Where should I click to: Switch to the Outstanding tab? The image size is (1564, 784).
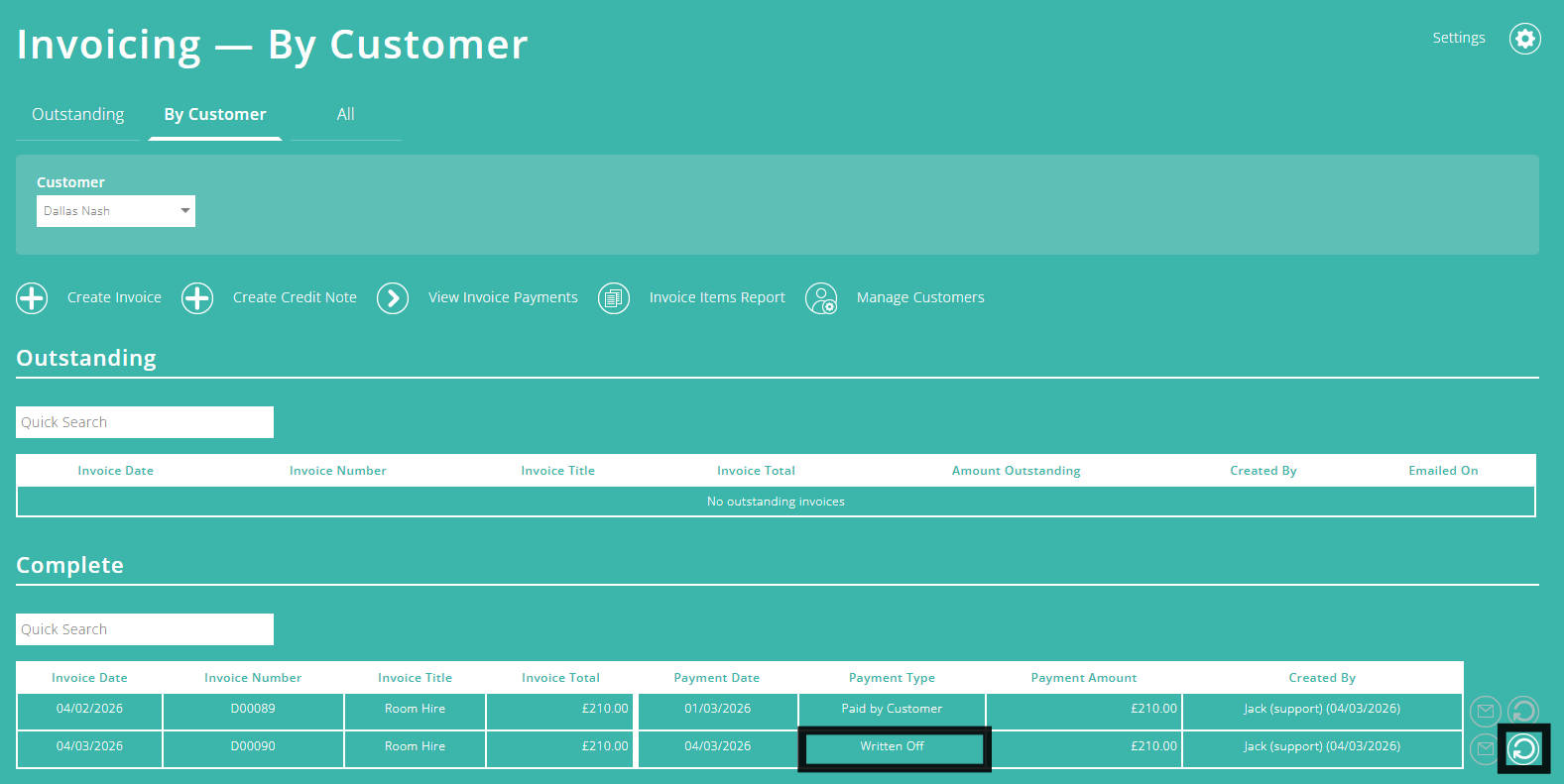[x=78, y=114]
